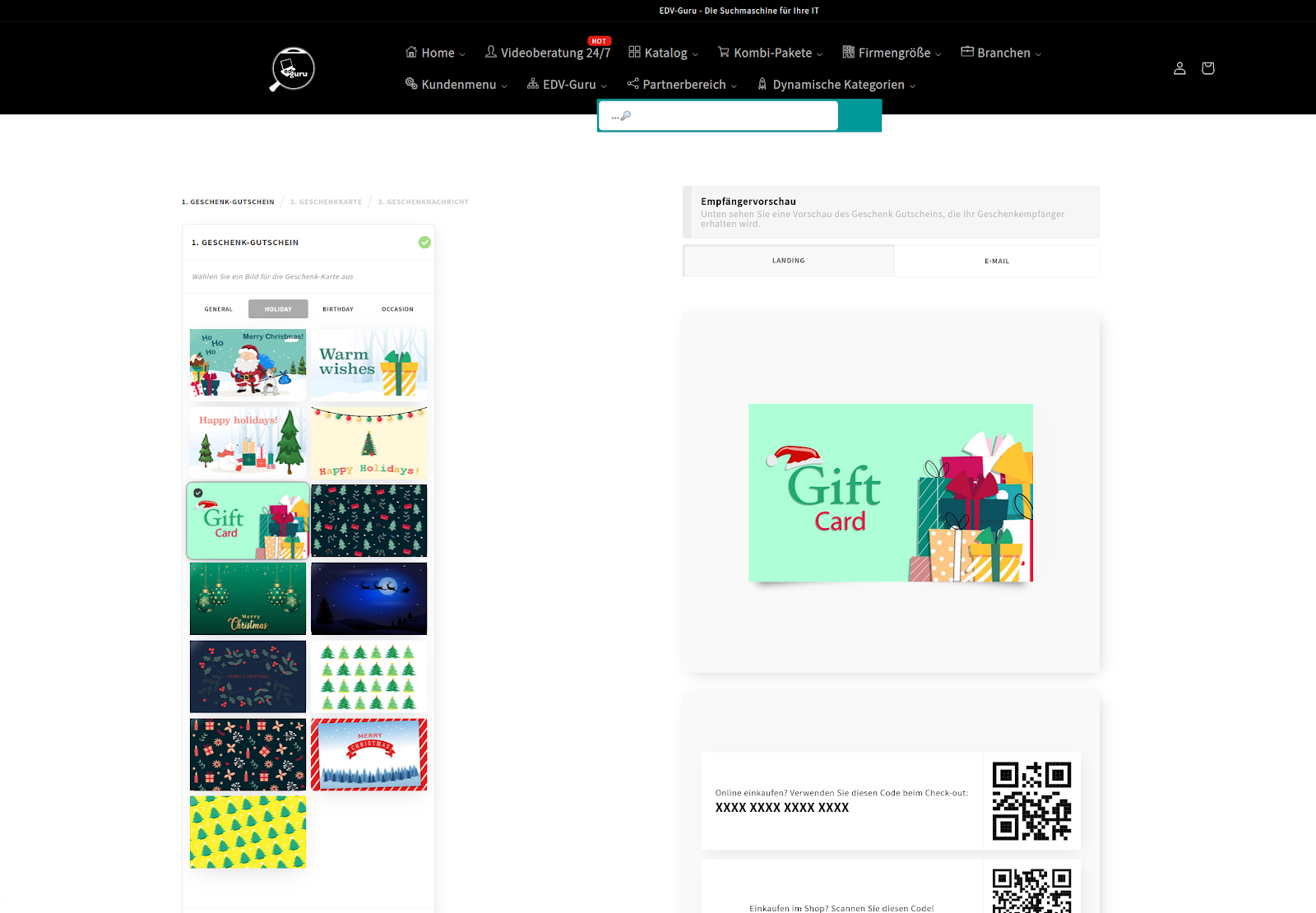Expand the Kombi-Pakete chevron

coord(819,54)
